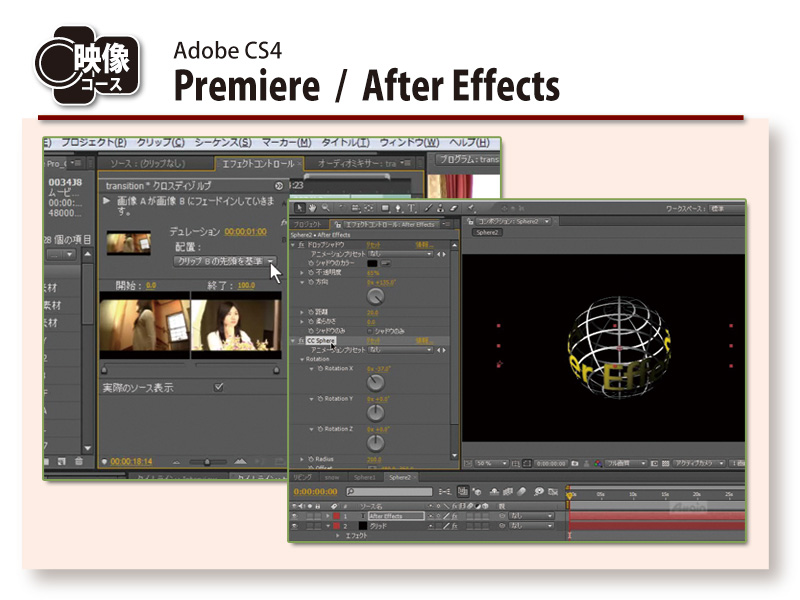Click the show/hide timeline view button in Premiere
The height and width of the screenshot is (600, 800).
point(279,185)
